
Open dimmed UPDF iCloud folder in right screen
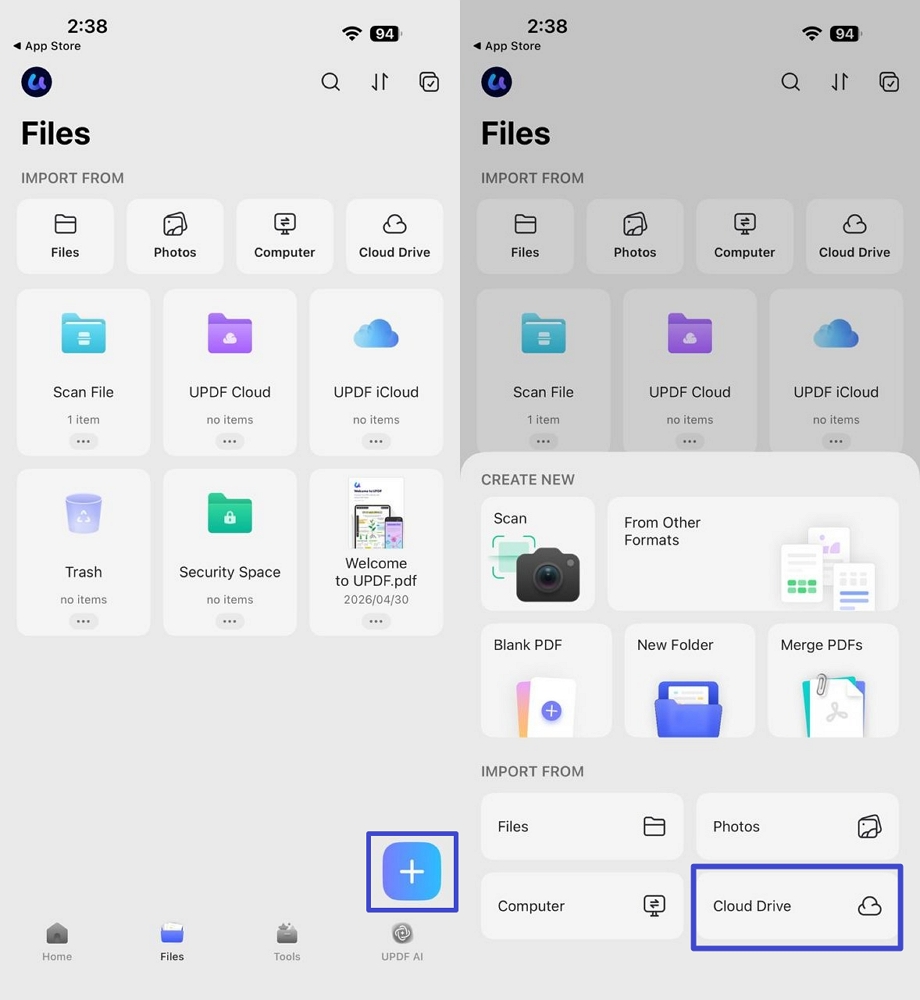[x=836, y=370]
